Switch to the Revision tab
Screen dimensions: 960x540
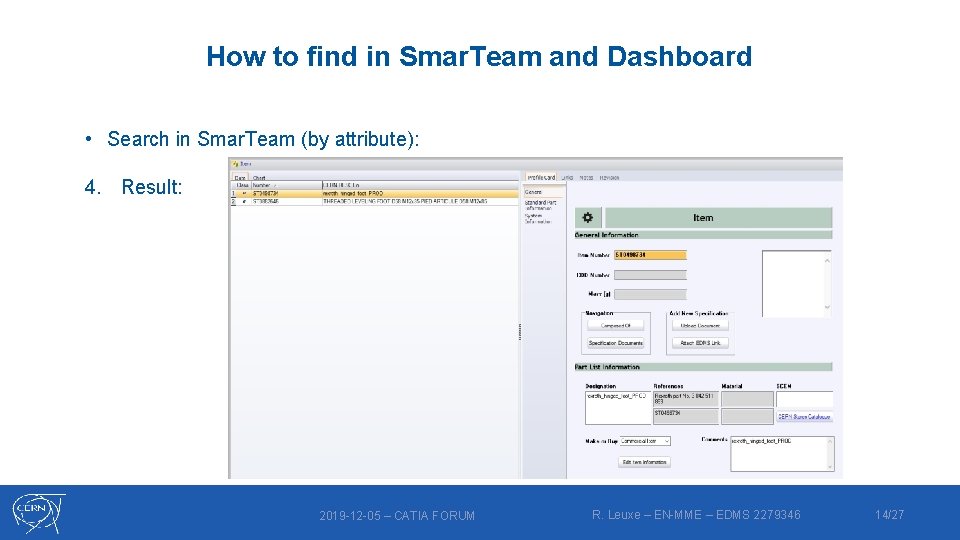[x=609, y=178]
